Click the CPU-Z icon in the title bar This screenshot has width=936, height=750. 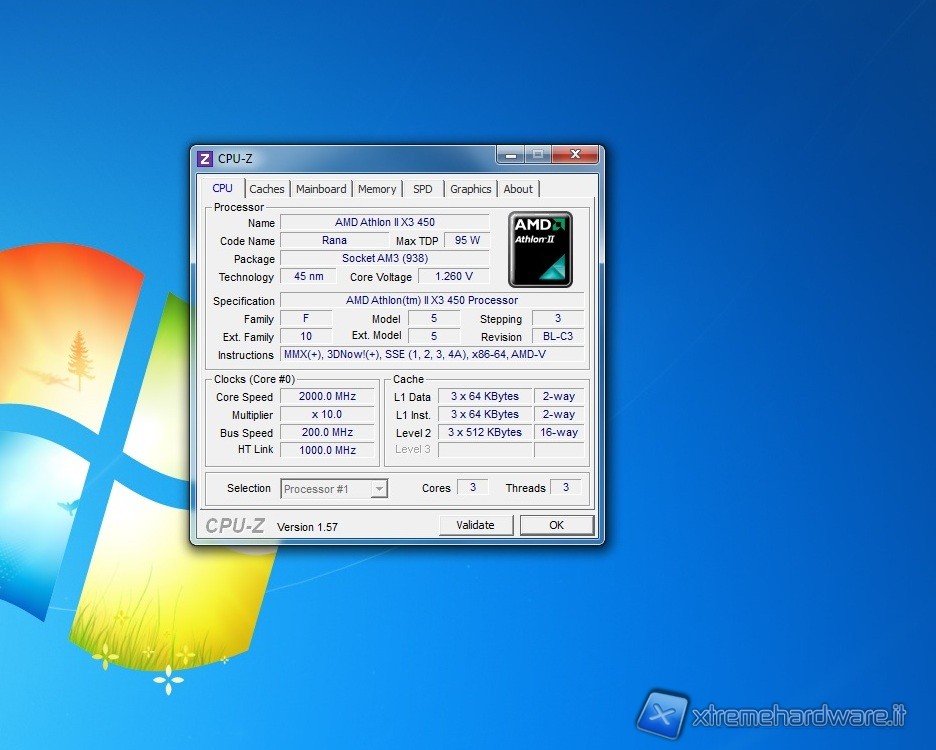(205, 159)
